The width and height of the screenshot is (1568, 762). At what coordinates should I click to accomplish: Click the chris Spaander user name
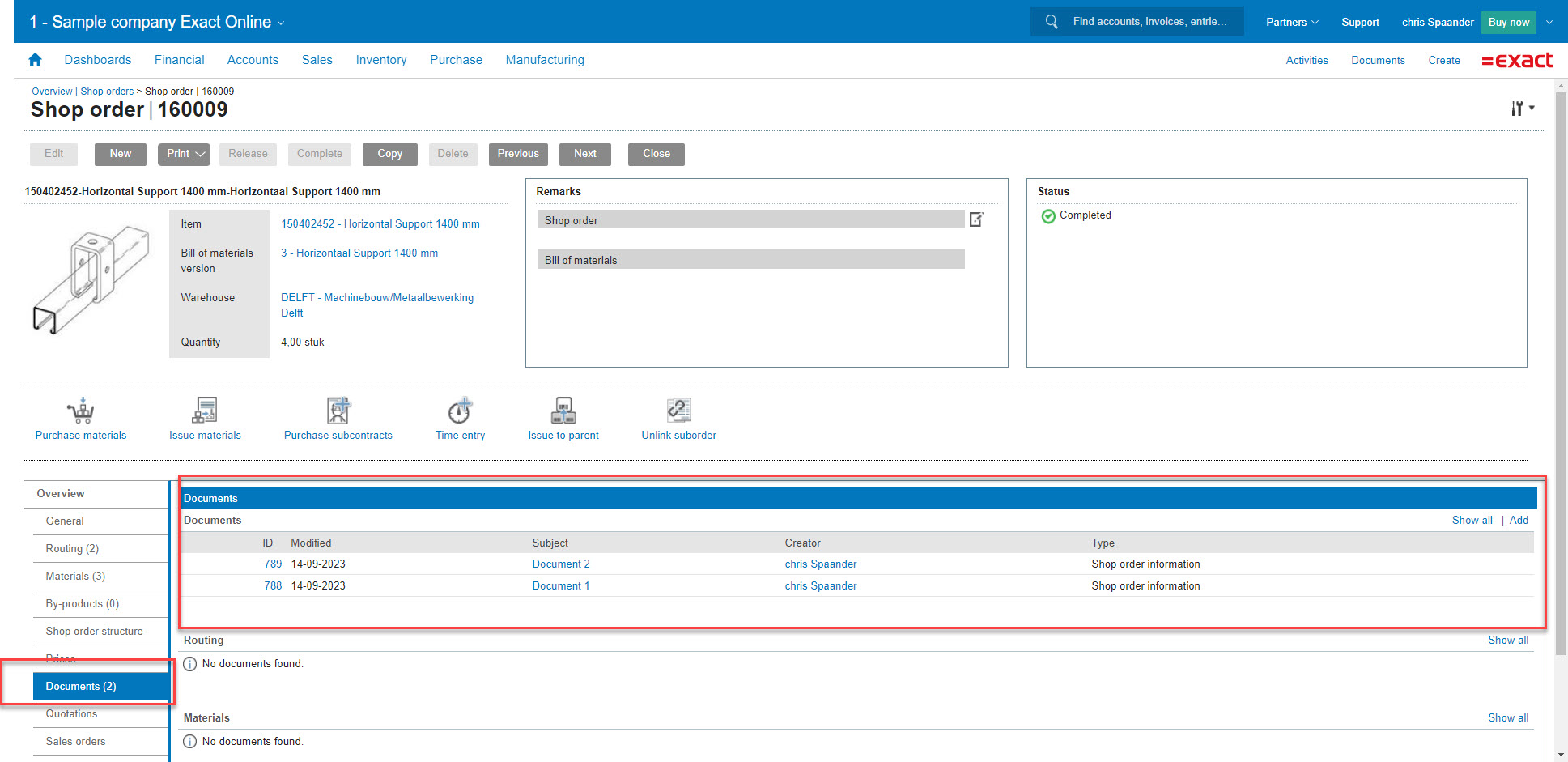(x=1438, y=22)
